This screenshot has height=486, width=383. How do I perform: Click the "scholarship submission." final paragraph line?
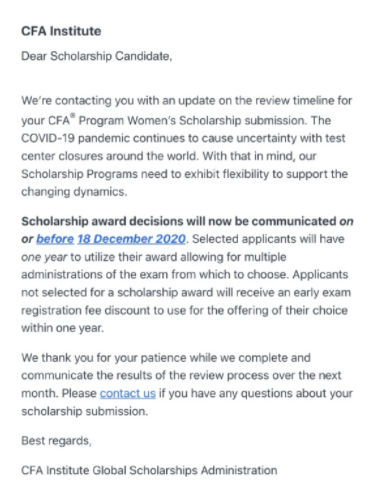[85, 411]
